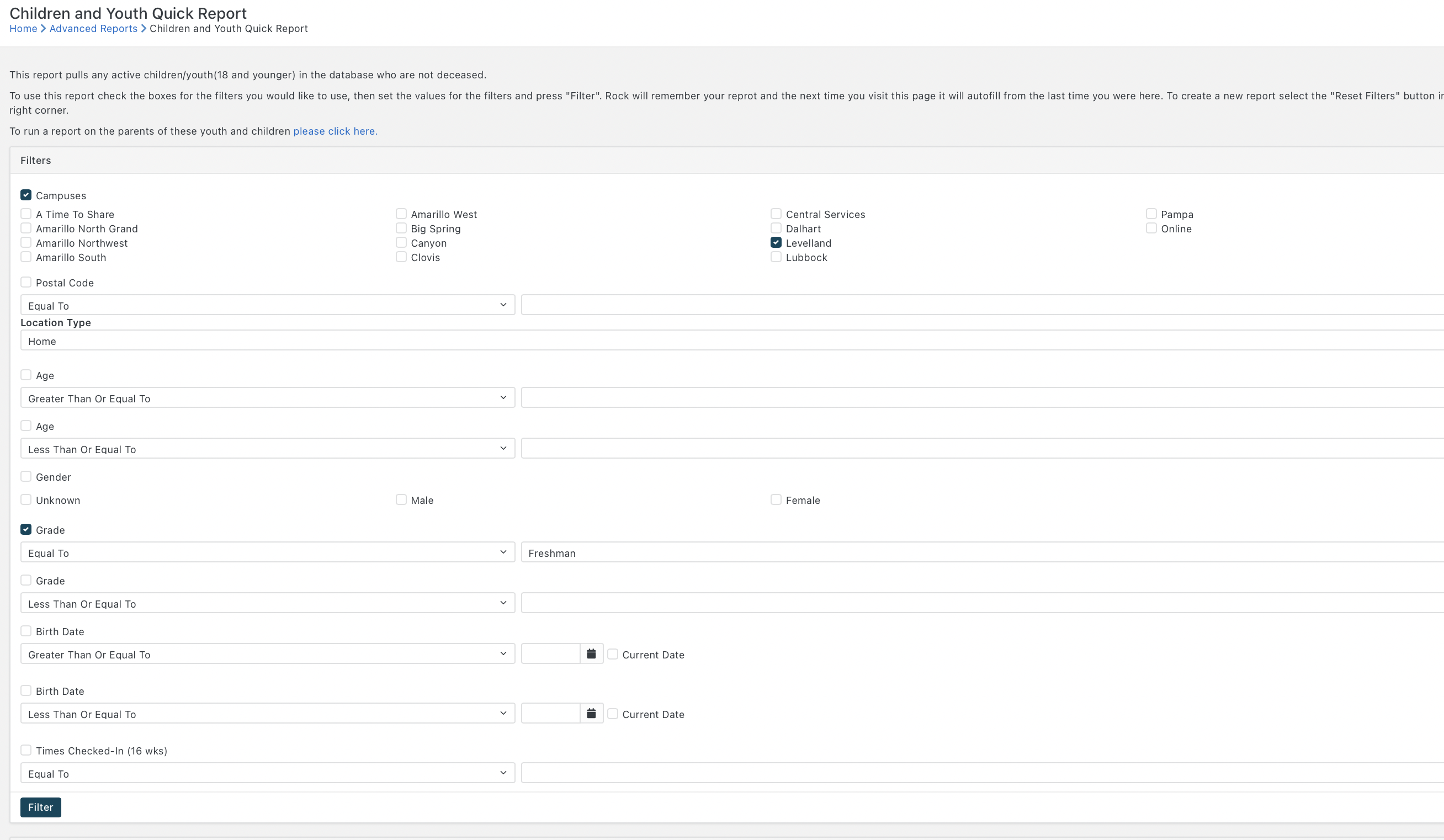Check the Pampa campus
Image resolution: width=1444 pixels, height=840 pixels.
click(x=1151, y=214)
